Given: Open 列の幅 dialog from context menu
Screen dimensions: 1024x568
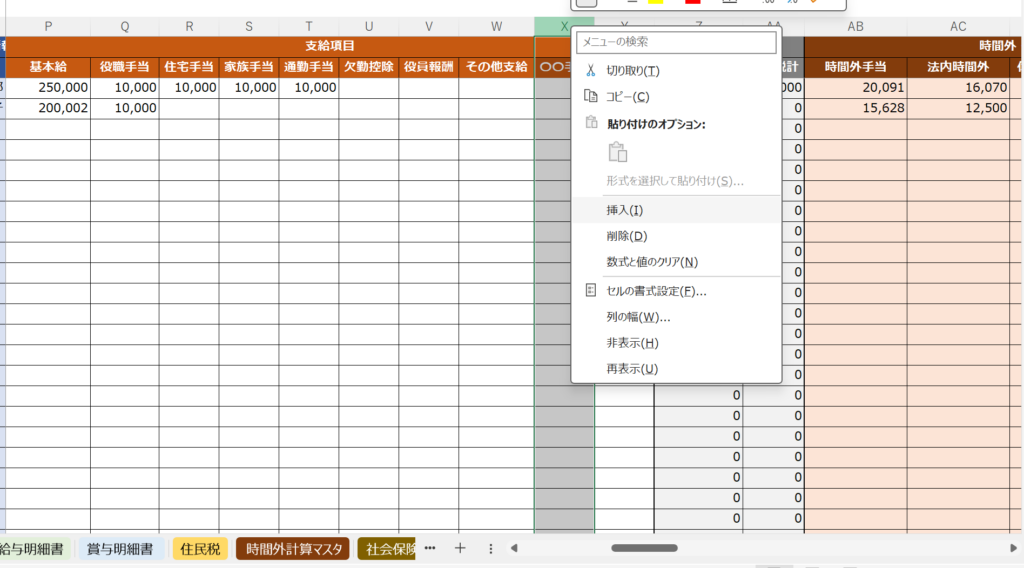Looking at the screenshot, I should click(x=638, y=317).
